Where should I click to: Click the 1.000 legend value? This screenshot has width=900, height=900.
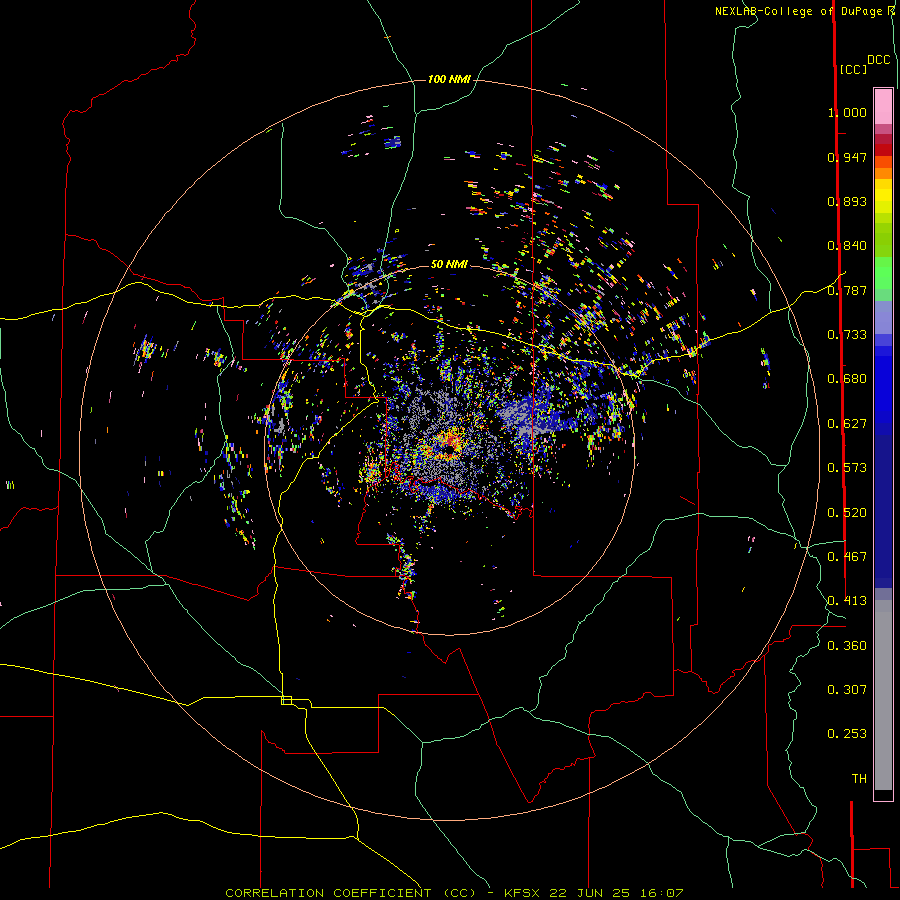[847, 112]
